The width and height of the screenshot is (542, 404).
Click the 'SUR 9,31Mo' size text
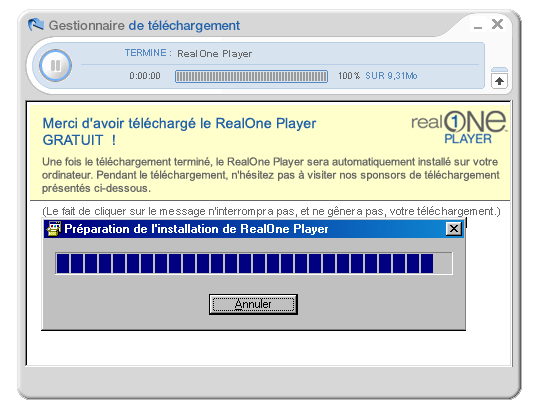(x=391, y=76)
